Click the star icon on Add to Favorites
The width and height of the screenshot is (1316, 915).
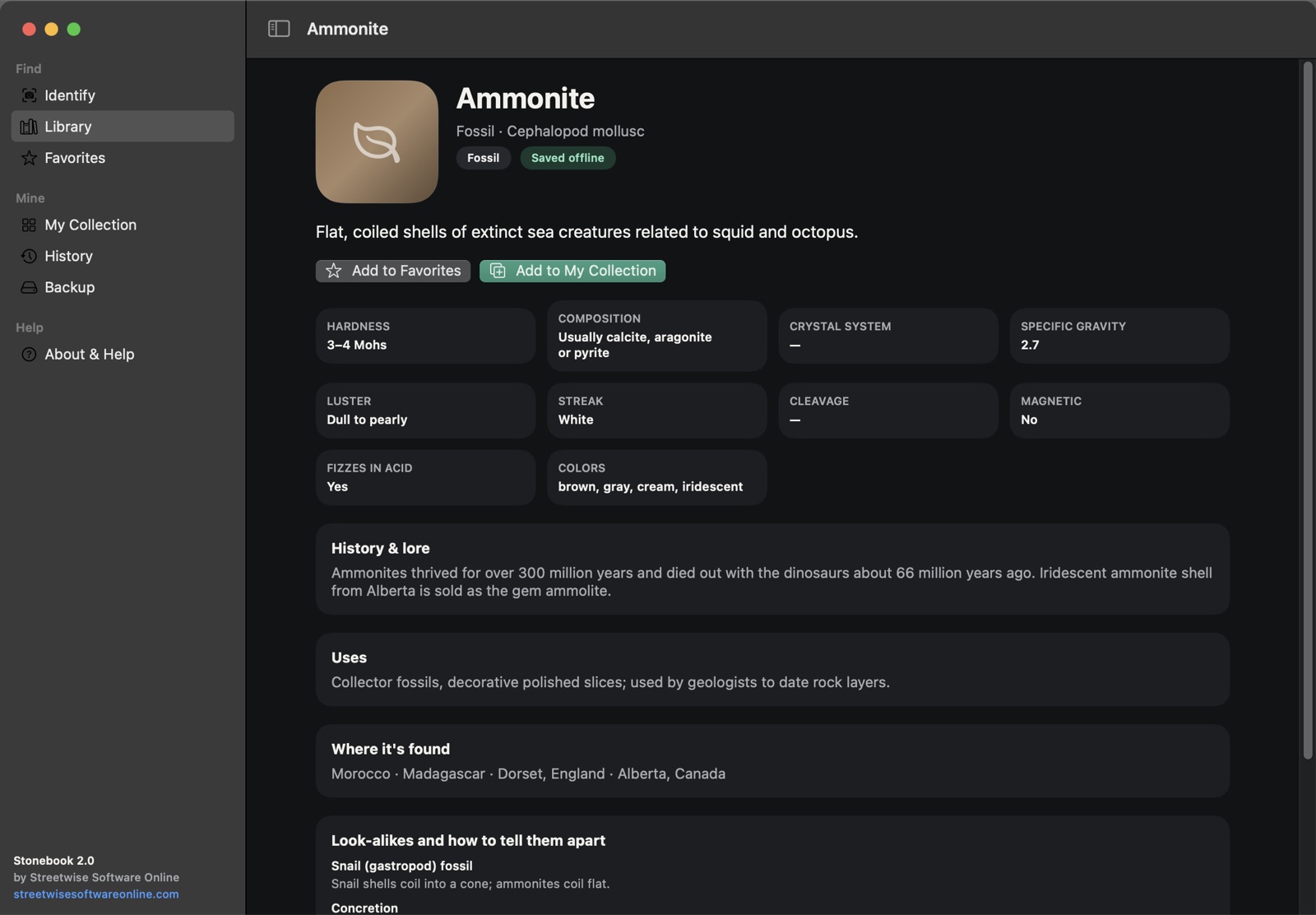[x=333, y=271]
